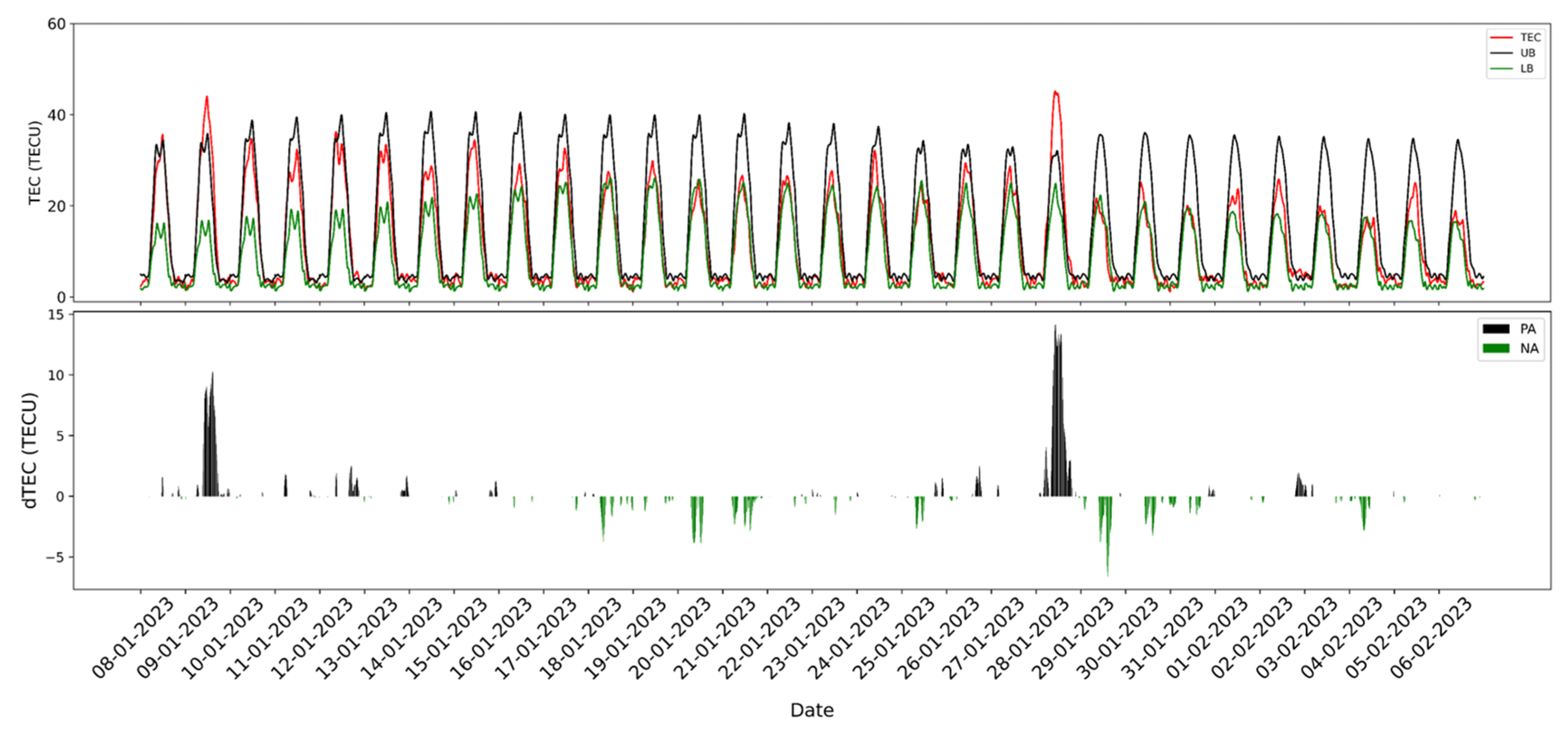Click the 60 tick on the TEC axis
Viewport: 1568px width, 735px height.
tap(57, 24)
